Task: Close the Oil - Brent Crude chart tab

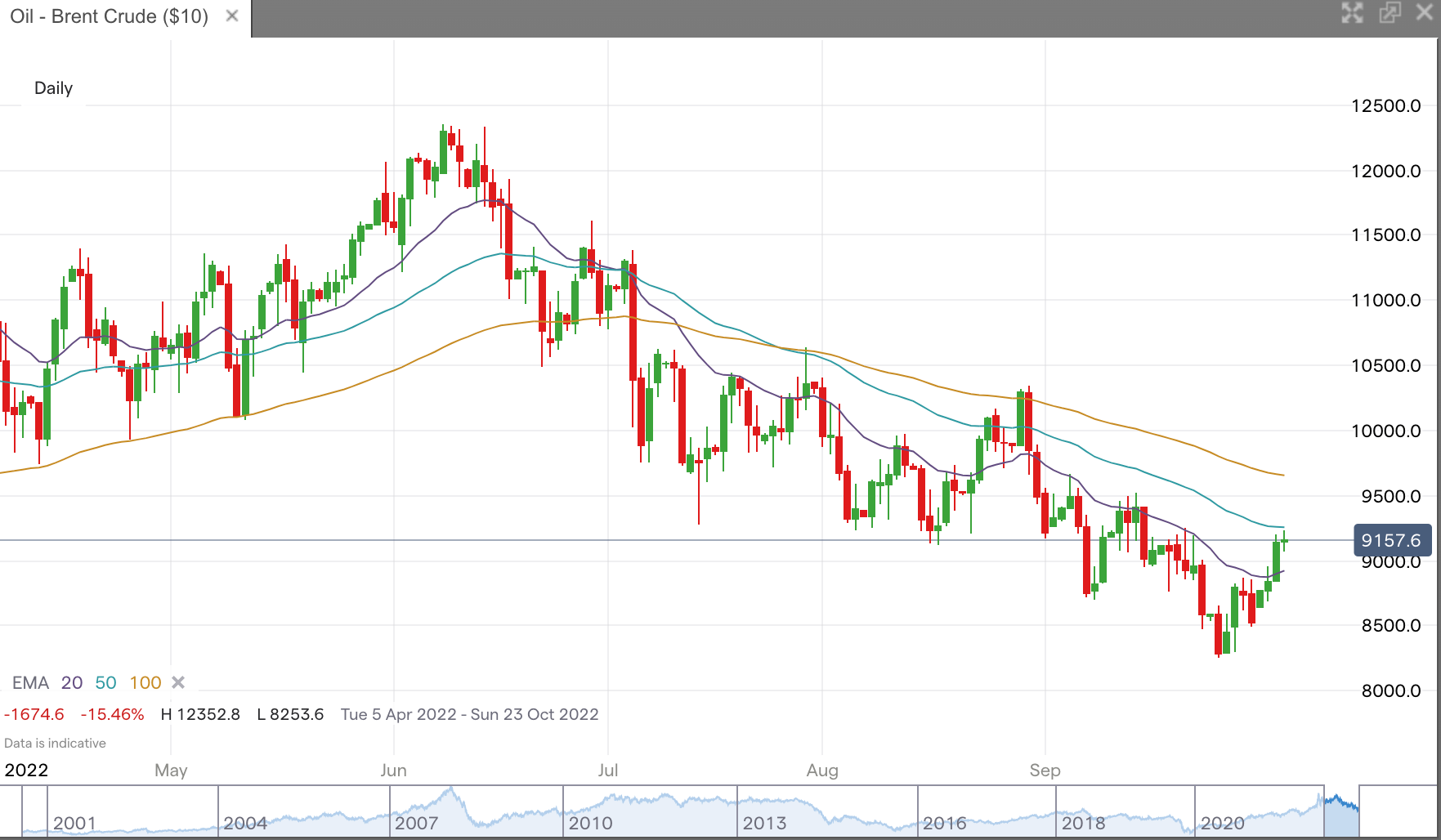Action: point(232,16)
